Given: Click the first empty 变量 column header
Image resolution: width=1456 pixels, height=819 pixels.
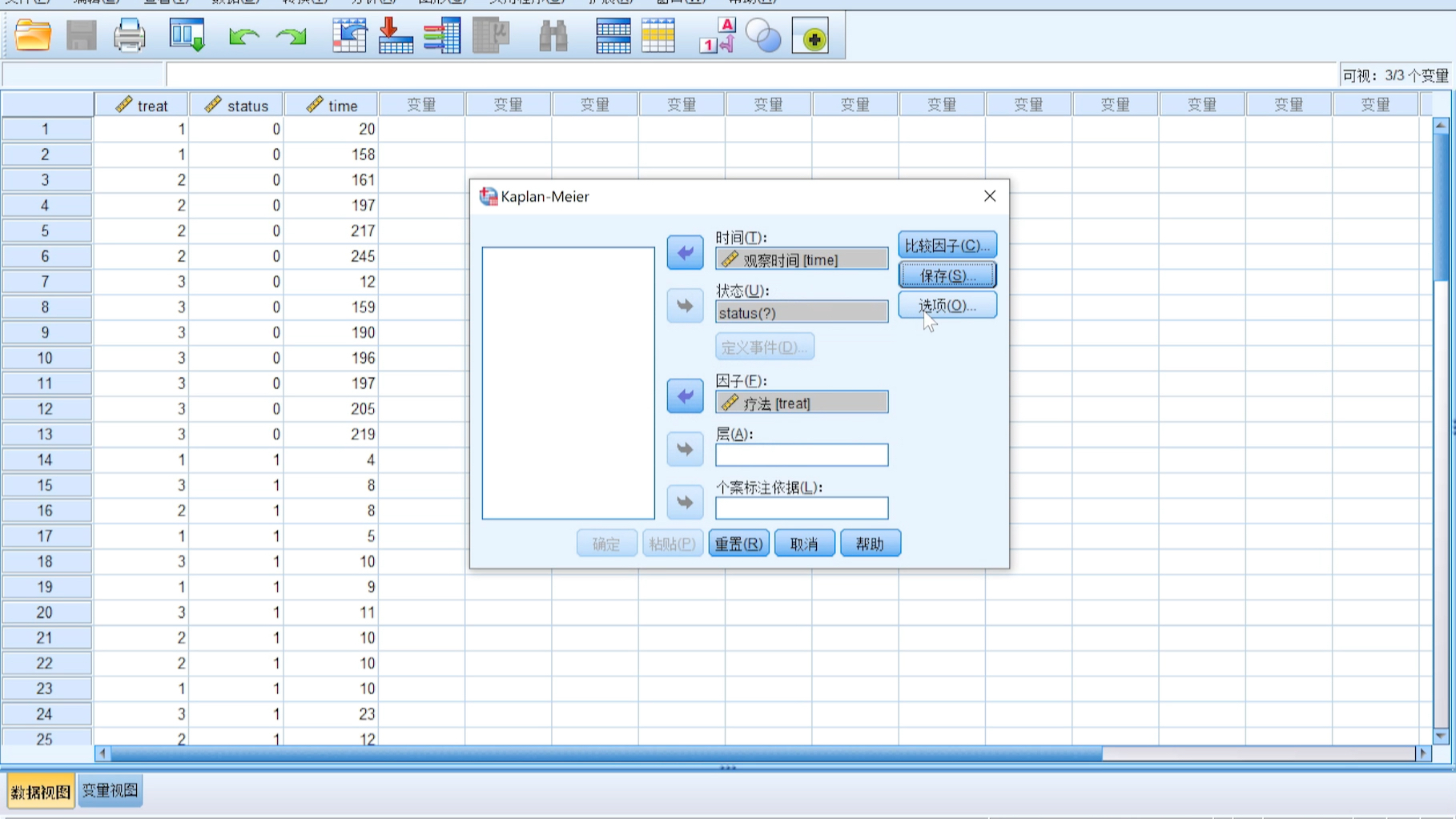Looking at the screenshot, I should point(421,105).
